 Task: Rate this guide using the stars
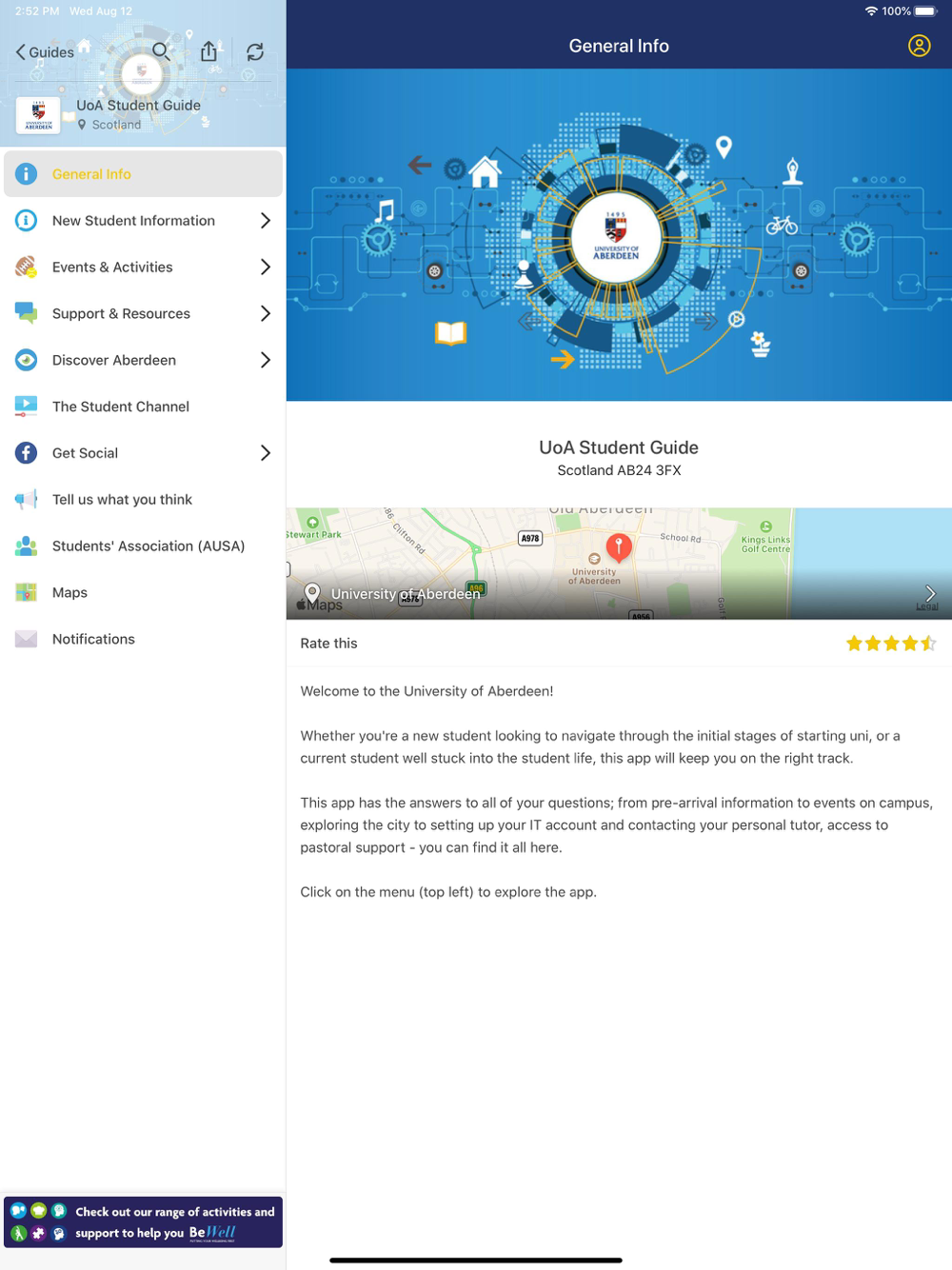(891, 644)
